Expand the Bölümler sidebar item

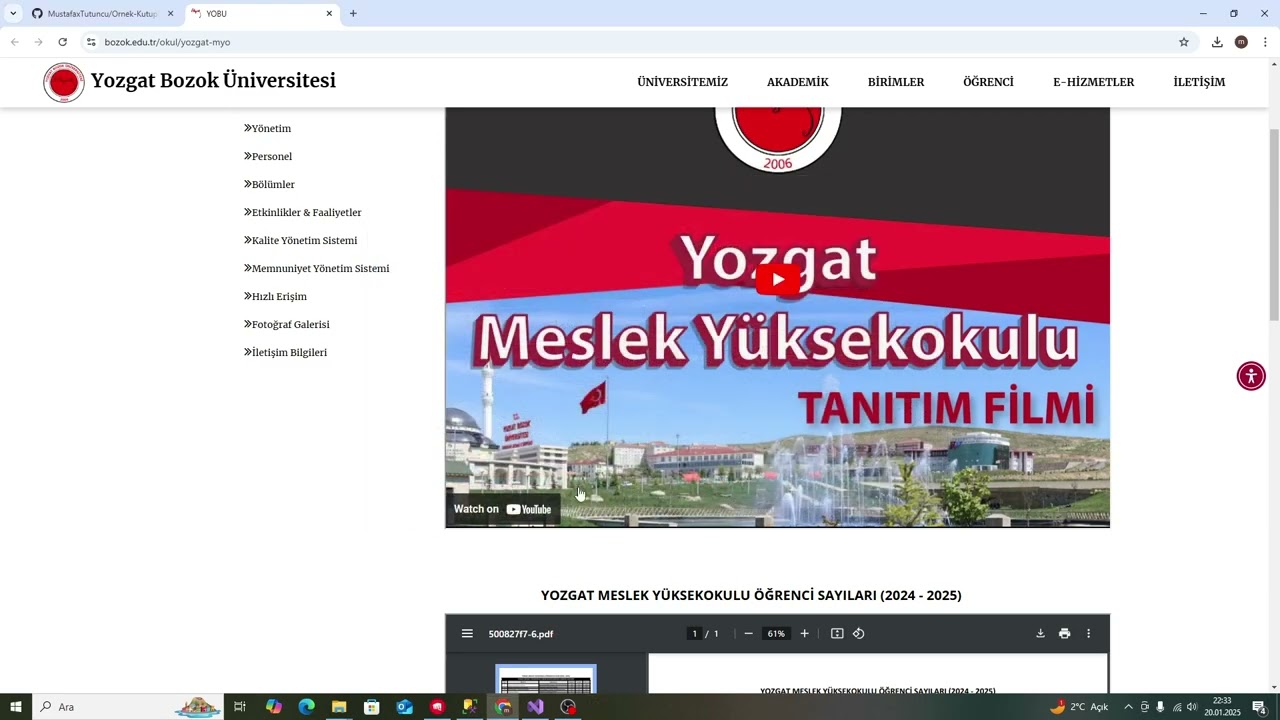pyautogui.click(x=270, y=184)
